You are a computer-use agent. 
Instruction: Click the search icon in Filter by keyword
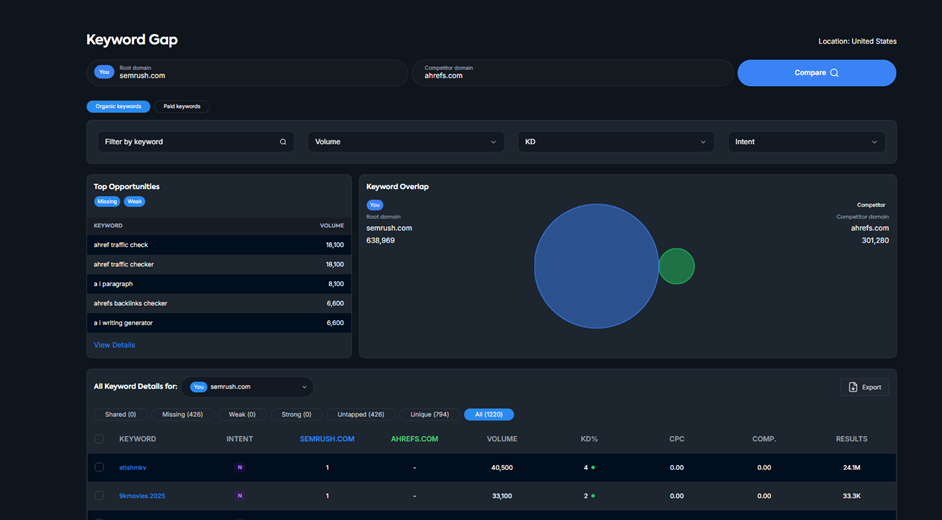[x=283, y=142]
